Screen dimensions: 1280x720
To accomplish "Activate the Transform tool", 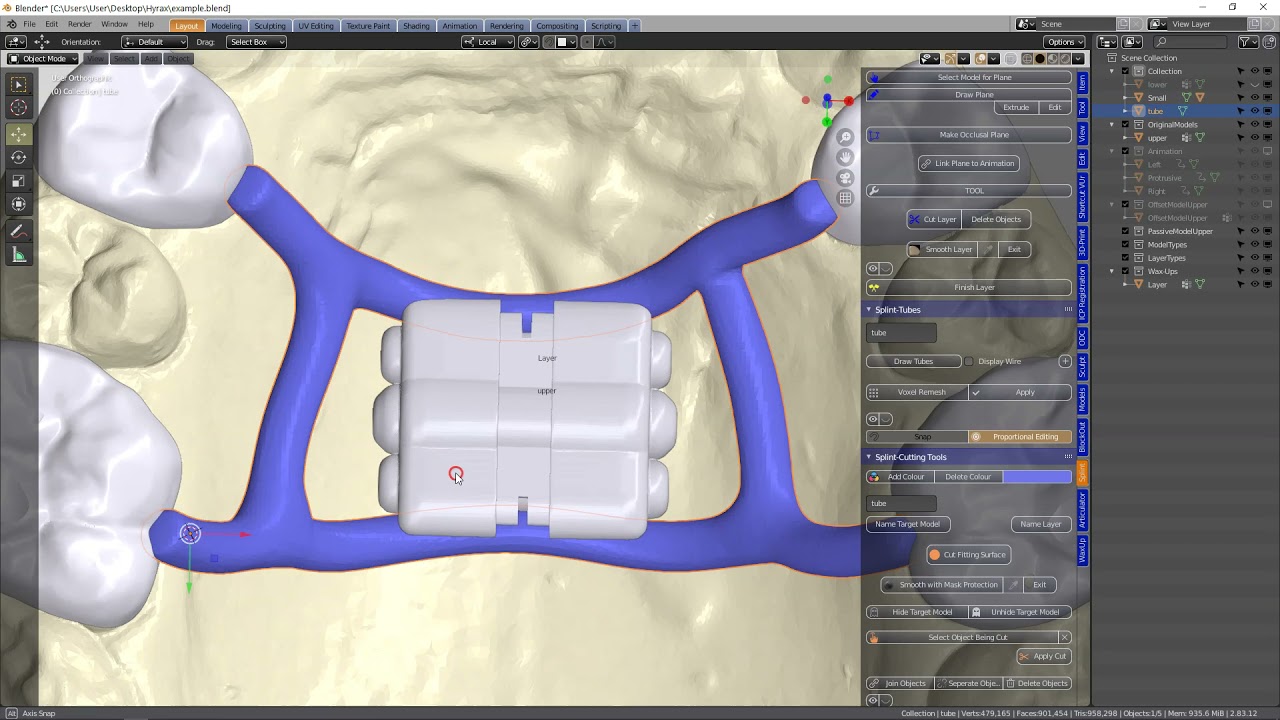I will click(19, 204).
